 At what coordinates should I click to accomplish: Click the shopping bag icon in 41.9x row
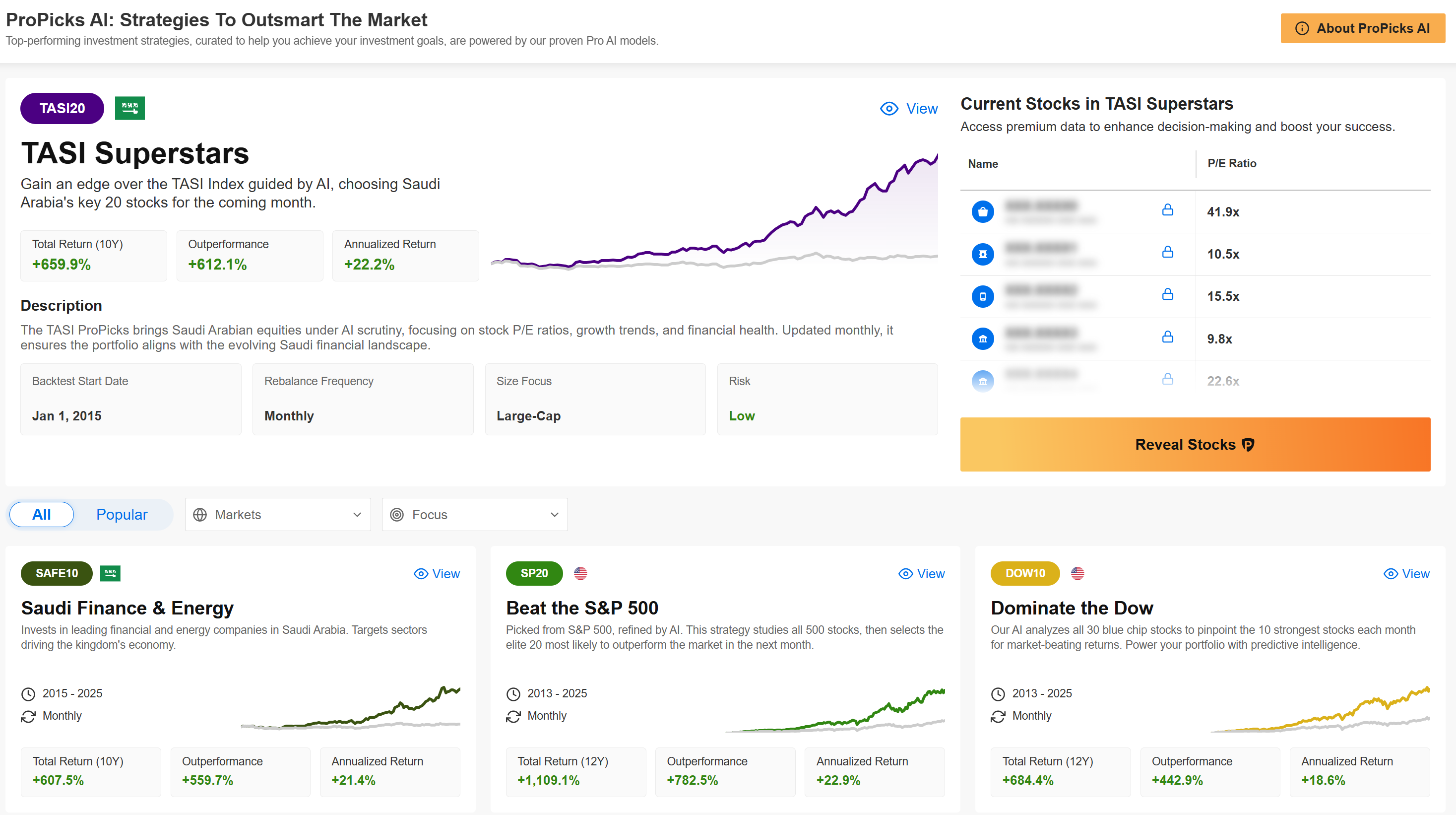tap(983, 211)
